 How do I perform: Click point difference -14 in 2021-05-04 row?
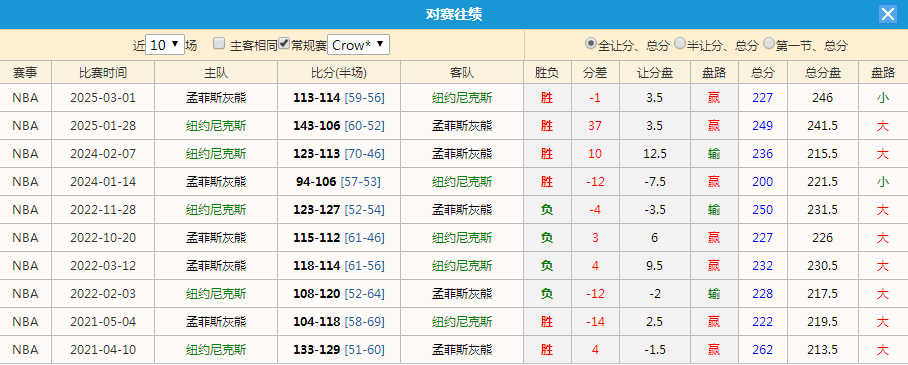(x=595, y=322)
